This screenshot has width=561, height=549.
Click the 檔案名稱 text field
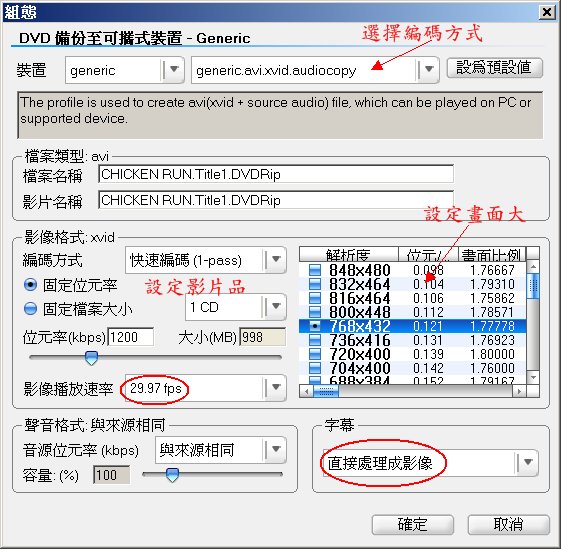point(276,174)
